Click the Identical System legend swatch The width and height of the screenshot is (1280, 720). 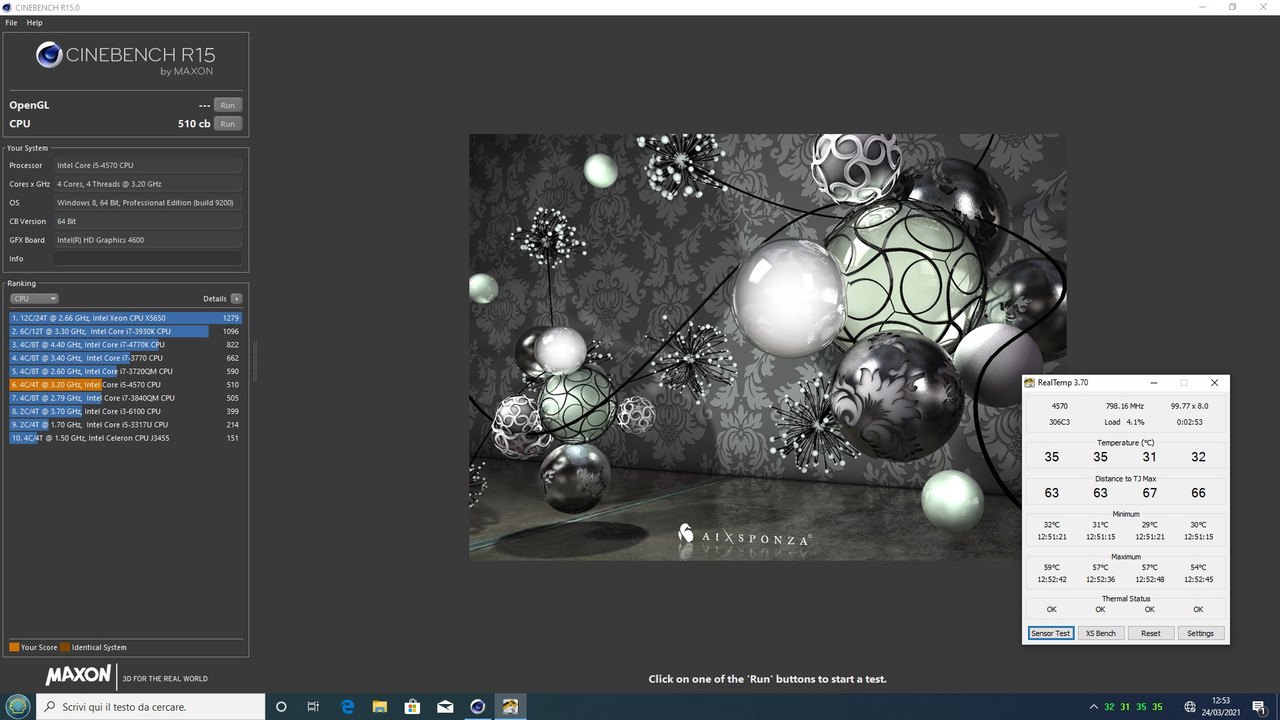(x=65, y=647)
